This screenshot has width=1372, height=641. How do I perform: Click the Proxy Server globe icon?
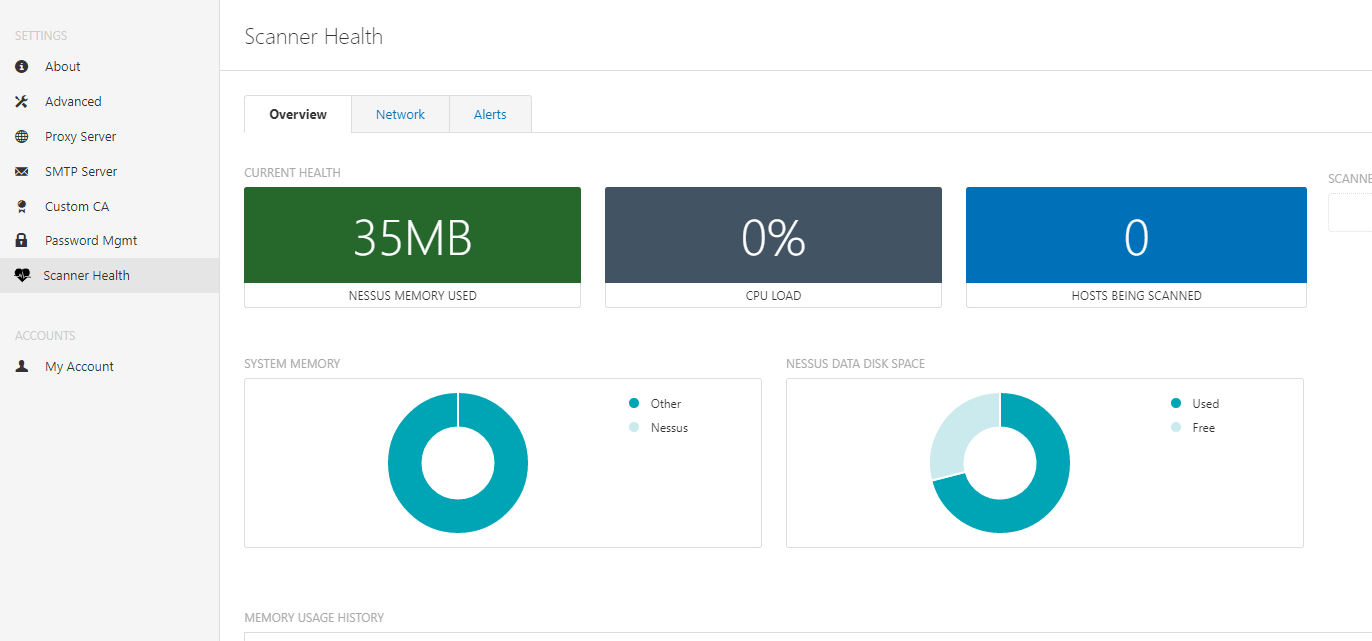[x=22, y=137]
